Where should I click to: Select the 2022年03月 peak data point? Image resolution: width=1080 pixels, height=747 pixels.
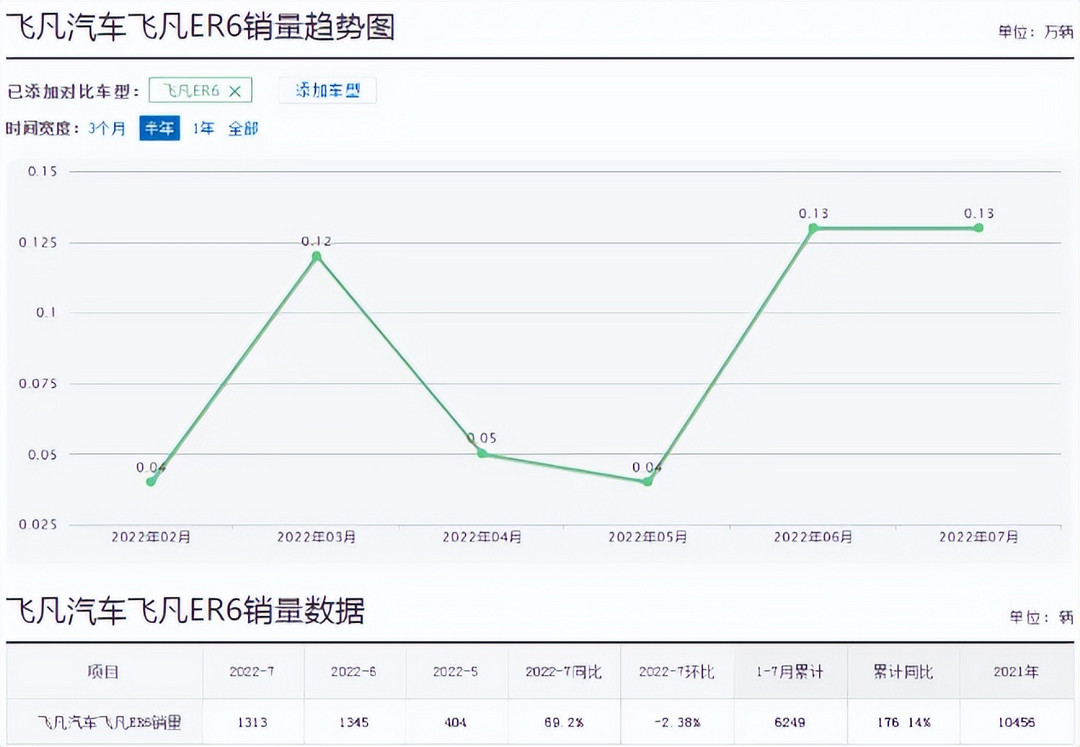317,257
